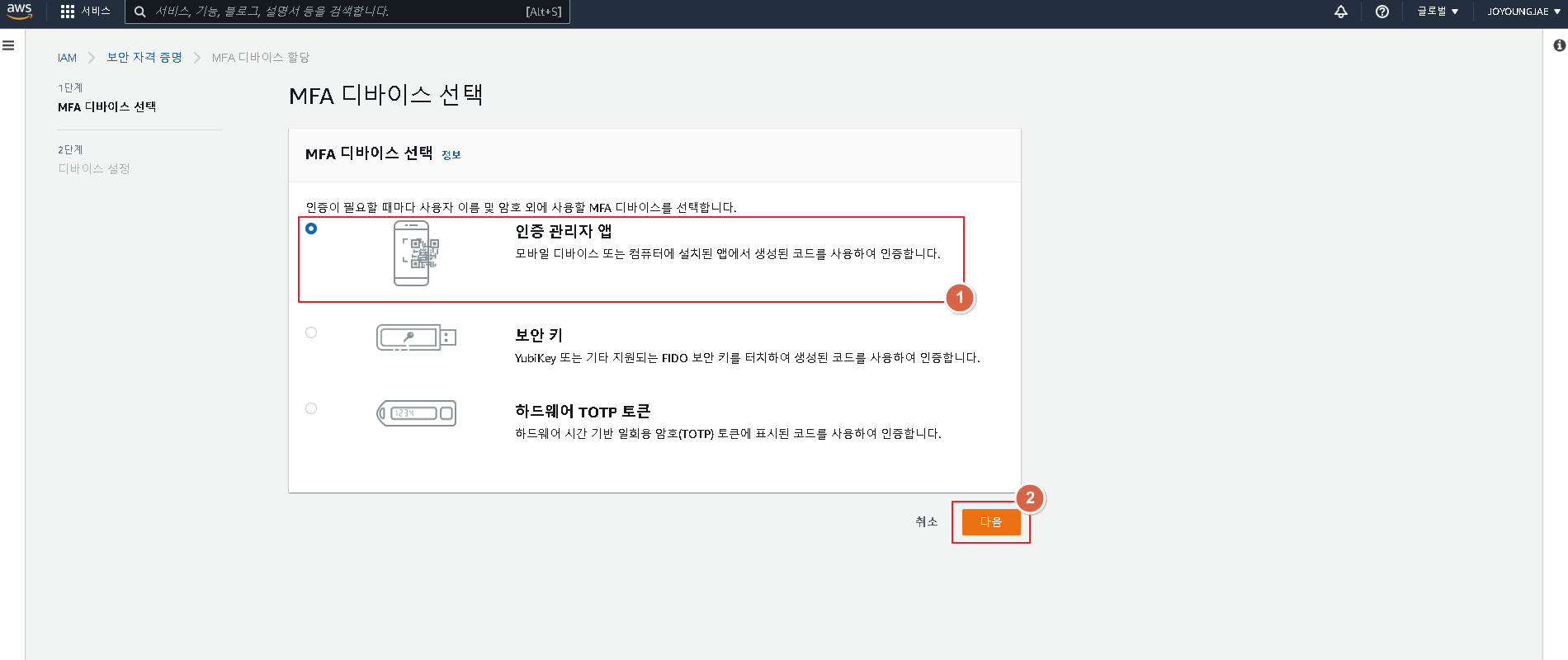The height and width of the screenshot is (660, 1568).
Task: Select the 하드웨어 TOTP 토큰 radio button
Action: pyautogui.click(x=311, y=408)
